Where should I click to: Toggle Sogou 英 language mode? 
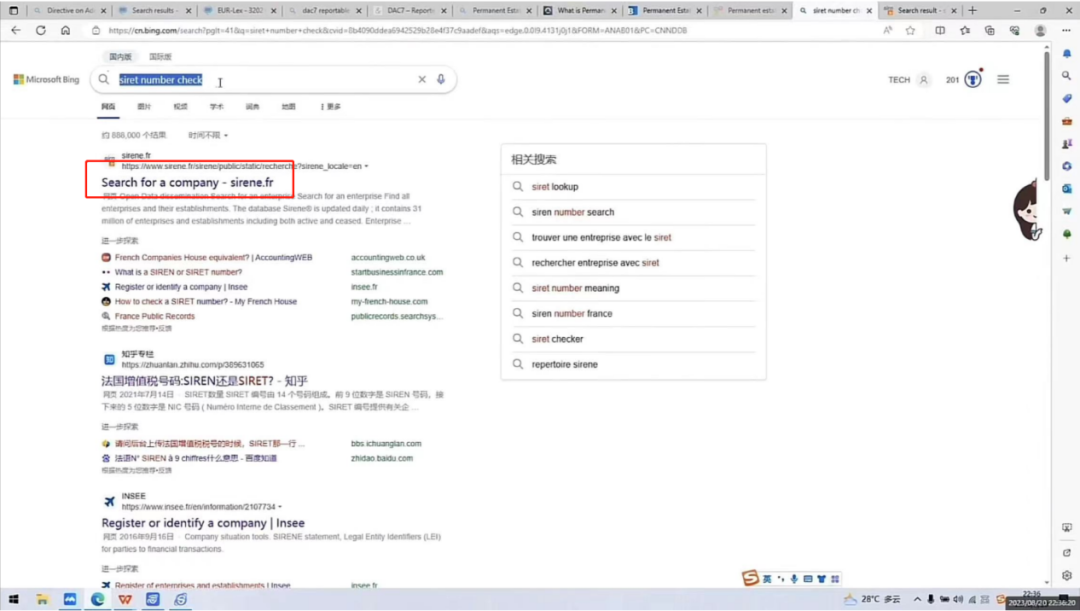pos(767,579)
